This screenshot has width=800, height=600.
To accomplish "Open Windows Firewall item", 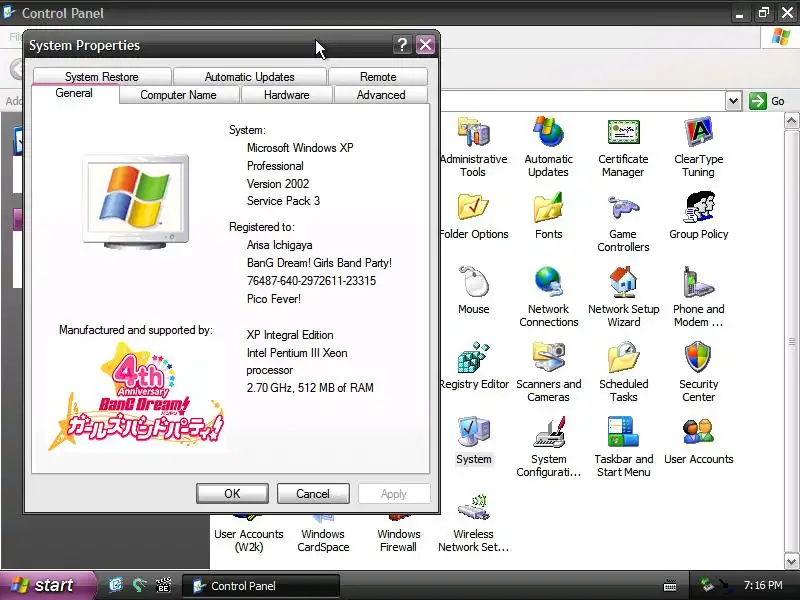I will point(398,540).
